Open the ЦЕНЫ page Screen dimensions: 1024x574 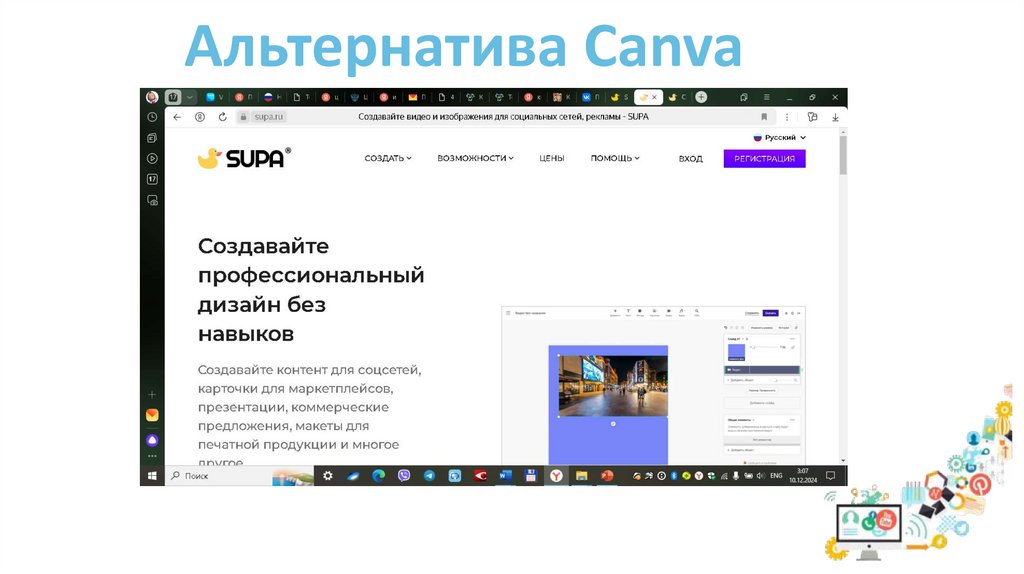point(551,158)
